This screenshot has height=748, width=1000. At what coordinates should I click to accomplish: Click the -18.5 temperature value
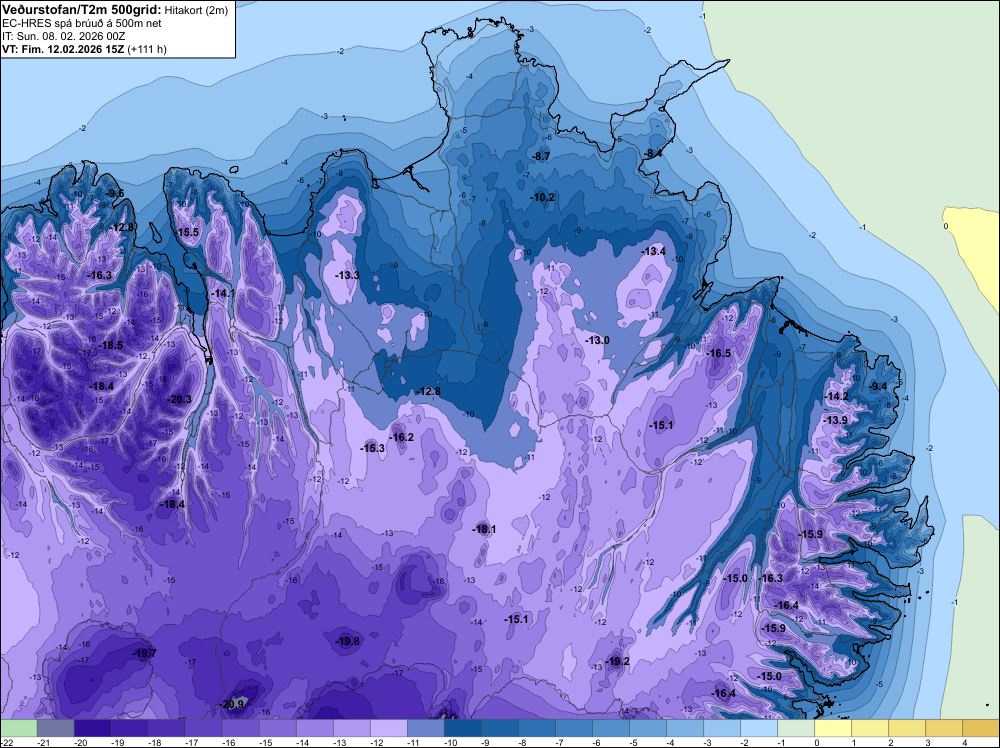[x=110, y=345]
